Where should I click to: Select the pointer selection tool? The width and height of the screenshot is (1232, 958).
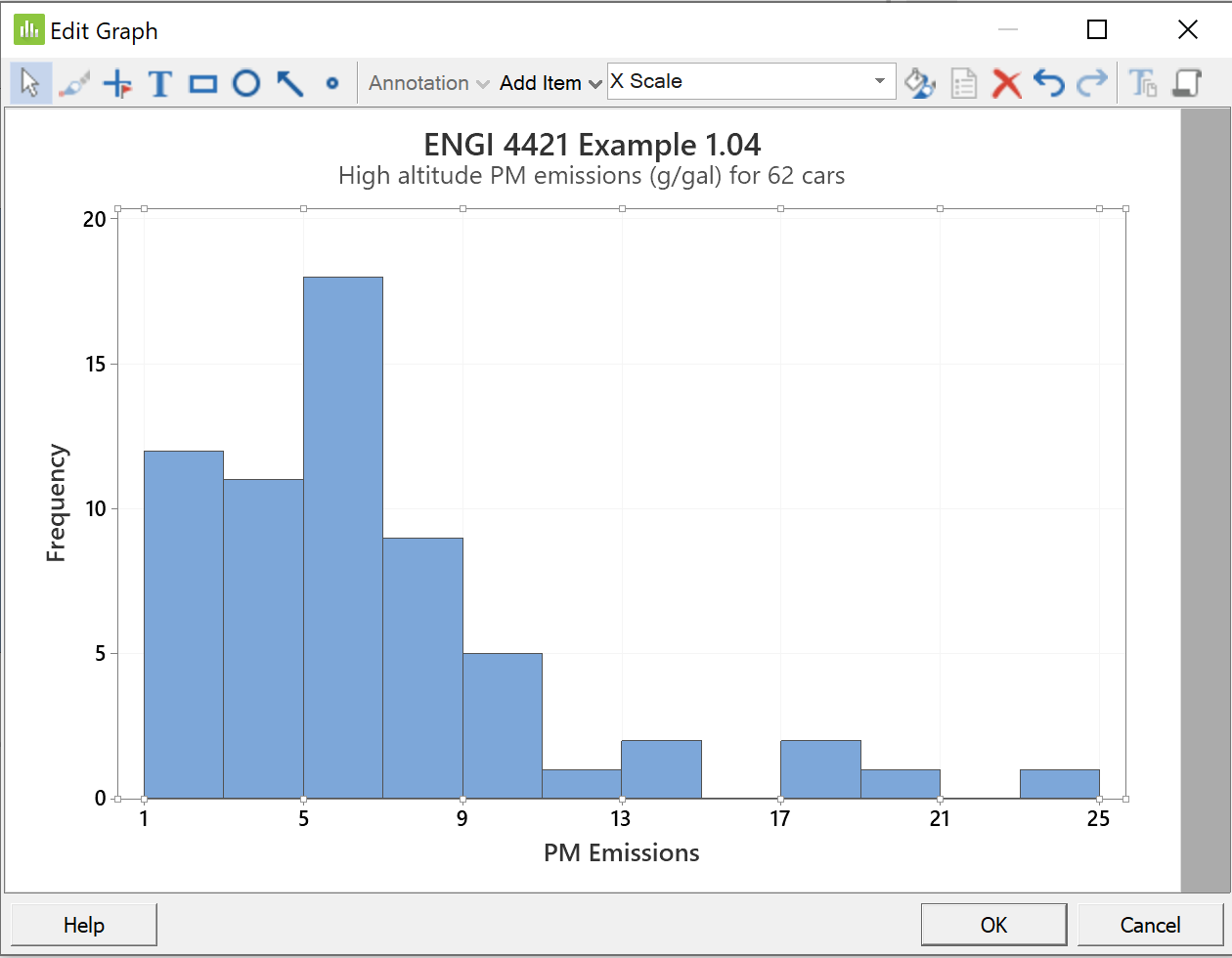pyautogui.click(x=31, y=83)
